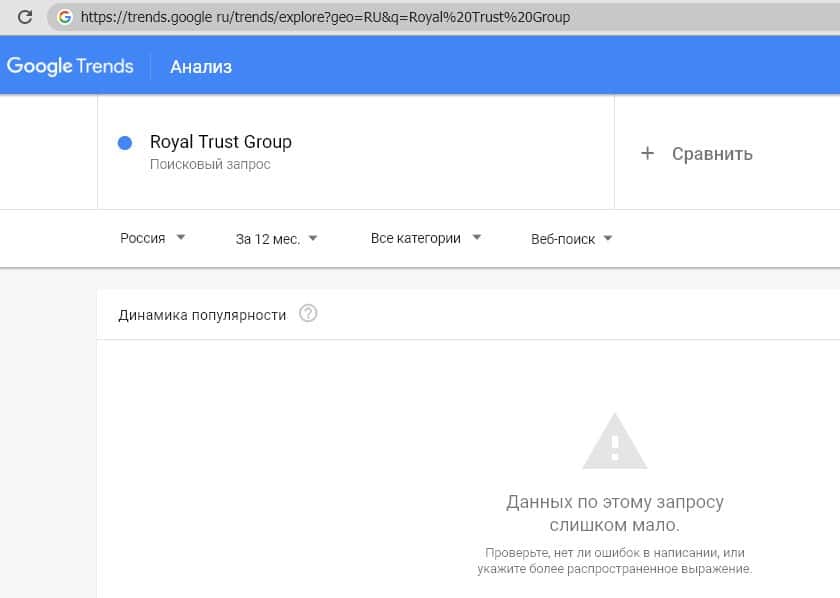Open the Все категории dropdown
The image size is (840, 598).
pyautogui.click(x=426, y=238)
